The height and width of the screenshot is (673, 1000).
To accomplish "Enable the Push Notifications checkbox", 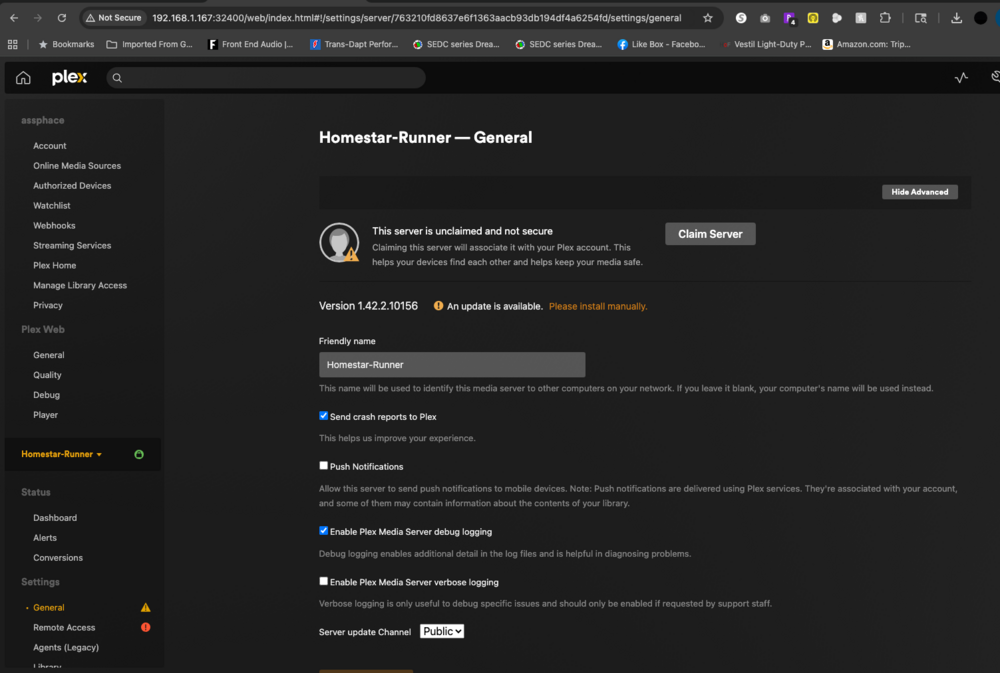I will pos(323,466).
